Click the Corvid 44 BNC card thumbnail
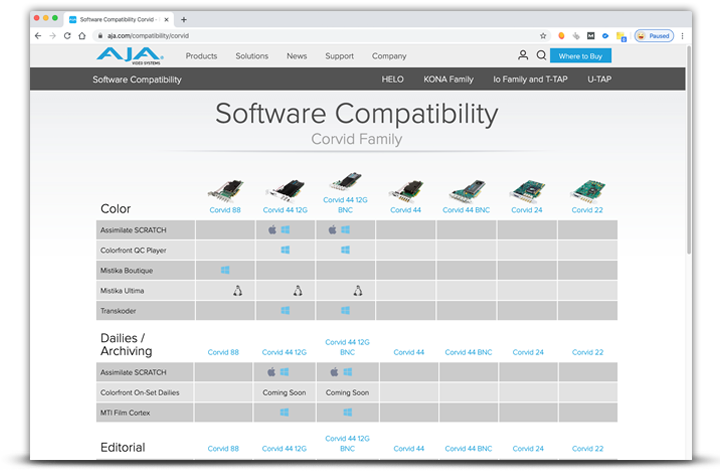This screenshot has height=475, width=720. point(467,190)
